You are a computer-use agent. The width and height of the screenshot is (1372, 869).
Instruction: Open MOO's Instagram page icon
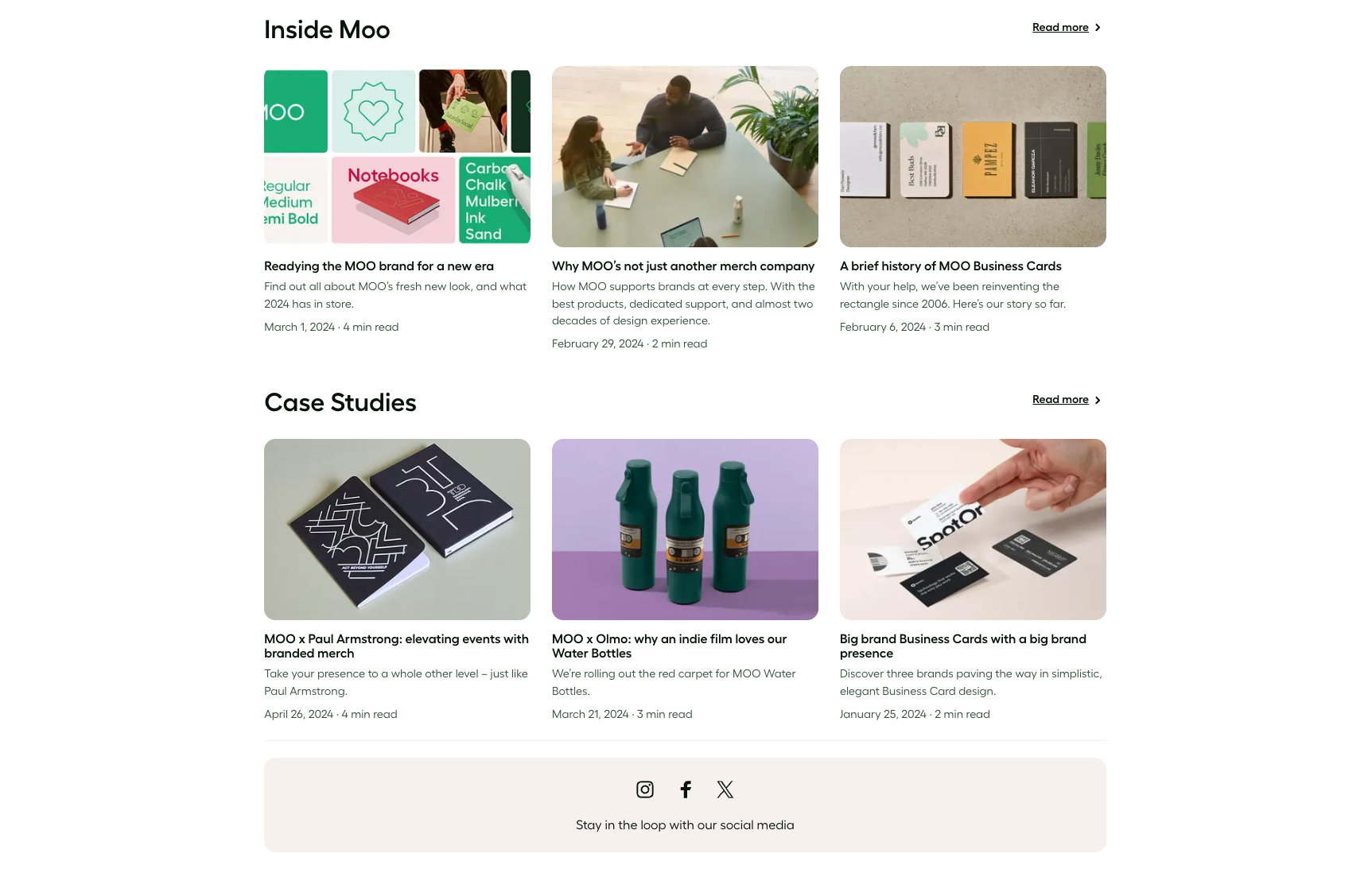(645, 789)
